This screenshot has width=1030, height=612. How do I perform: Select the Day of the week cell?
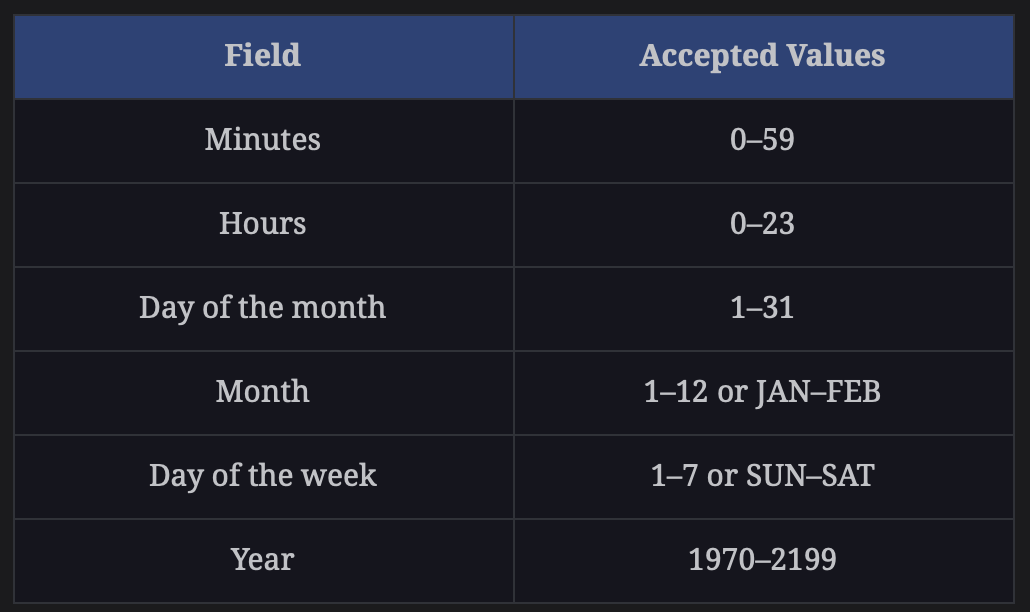[263, 477]
